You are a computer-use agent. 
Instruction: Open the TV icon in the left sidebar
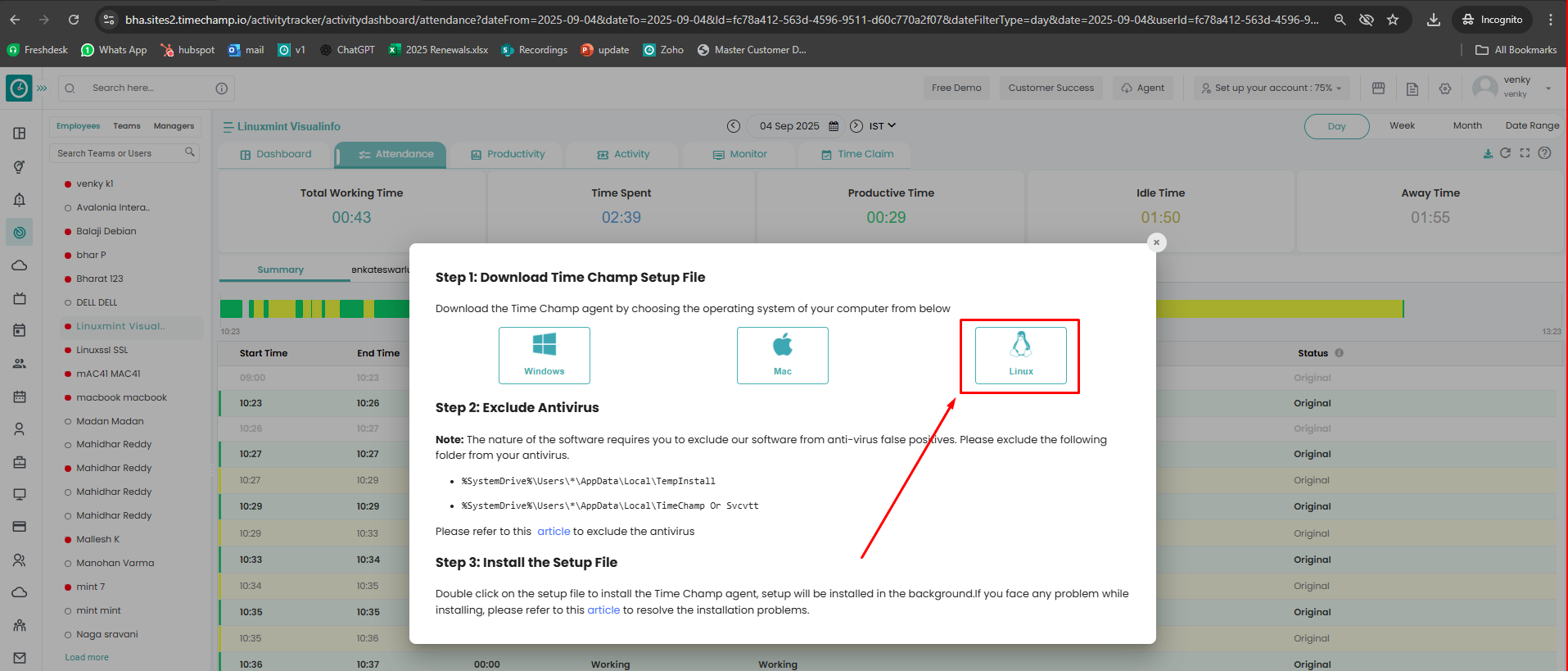tap(20, 298)
